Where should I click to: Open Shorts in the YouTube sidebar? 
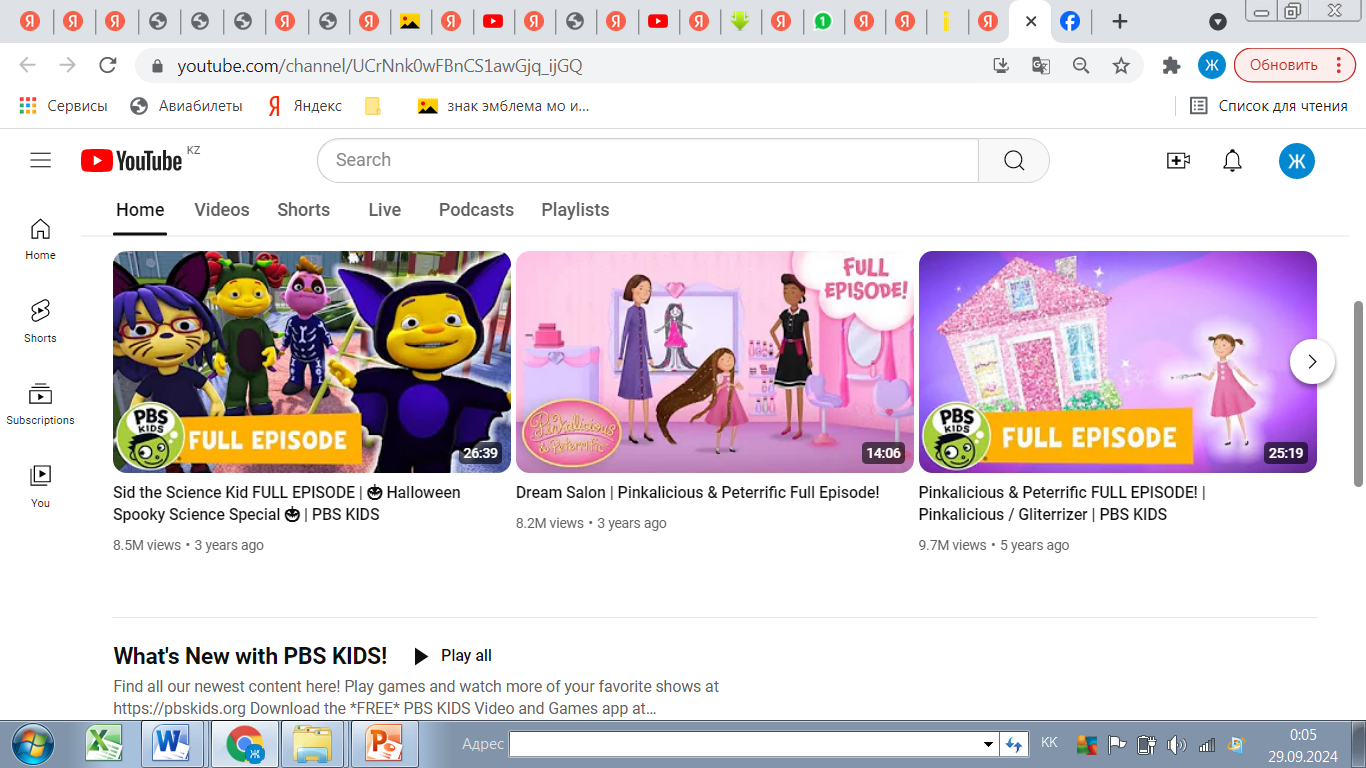(40, 321)
